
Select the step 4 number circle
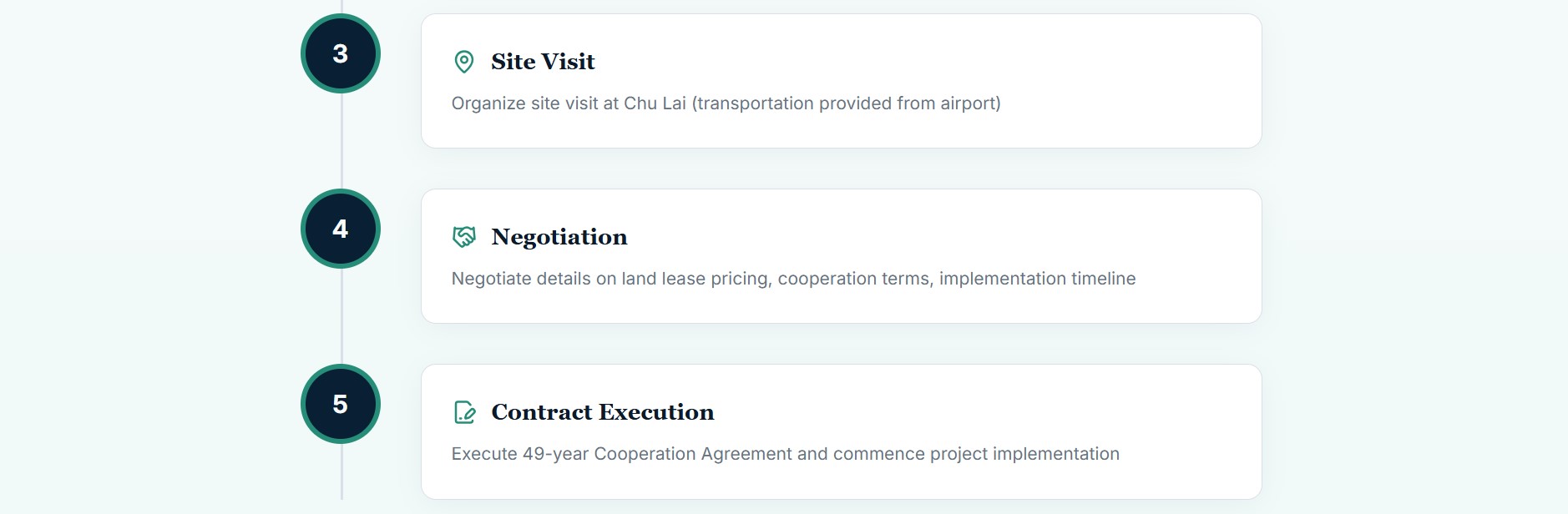341,229
